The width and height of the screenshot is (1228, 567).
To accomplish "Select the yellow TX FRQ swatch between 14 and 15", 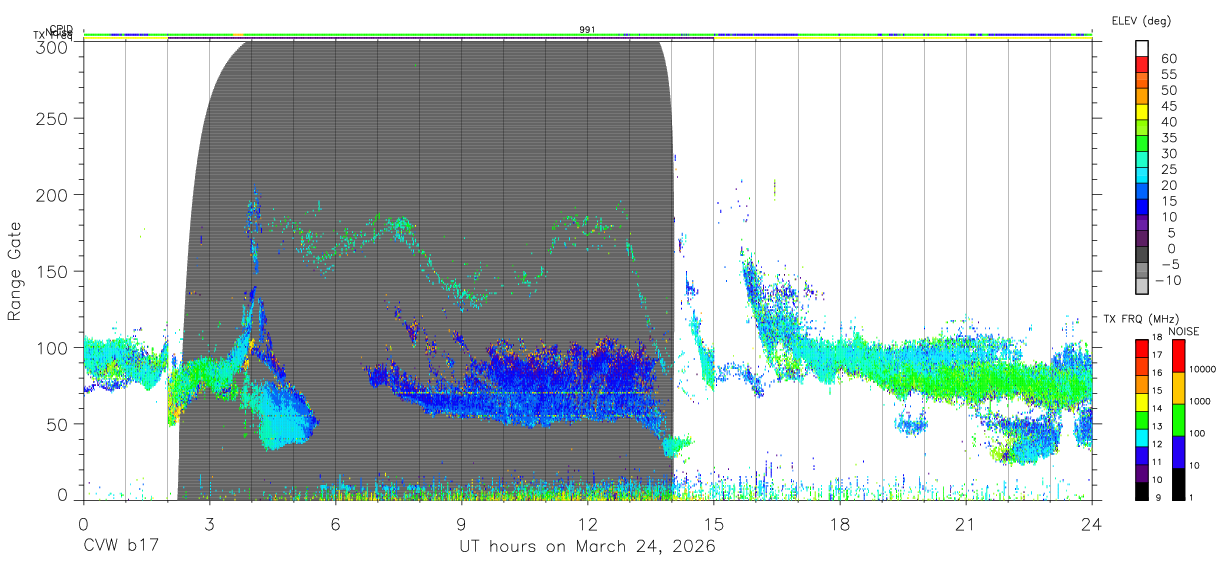I will pyautogui.click(x=1142, y=401).
